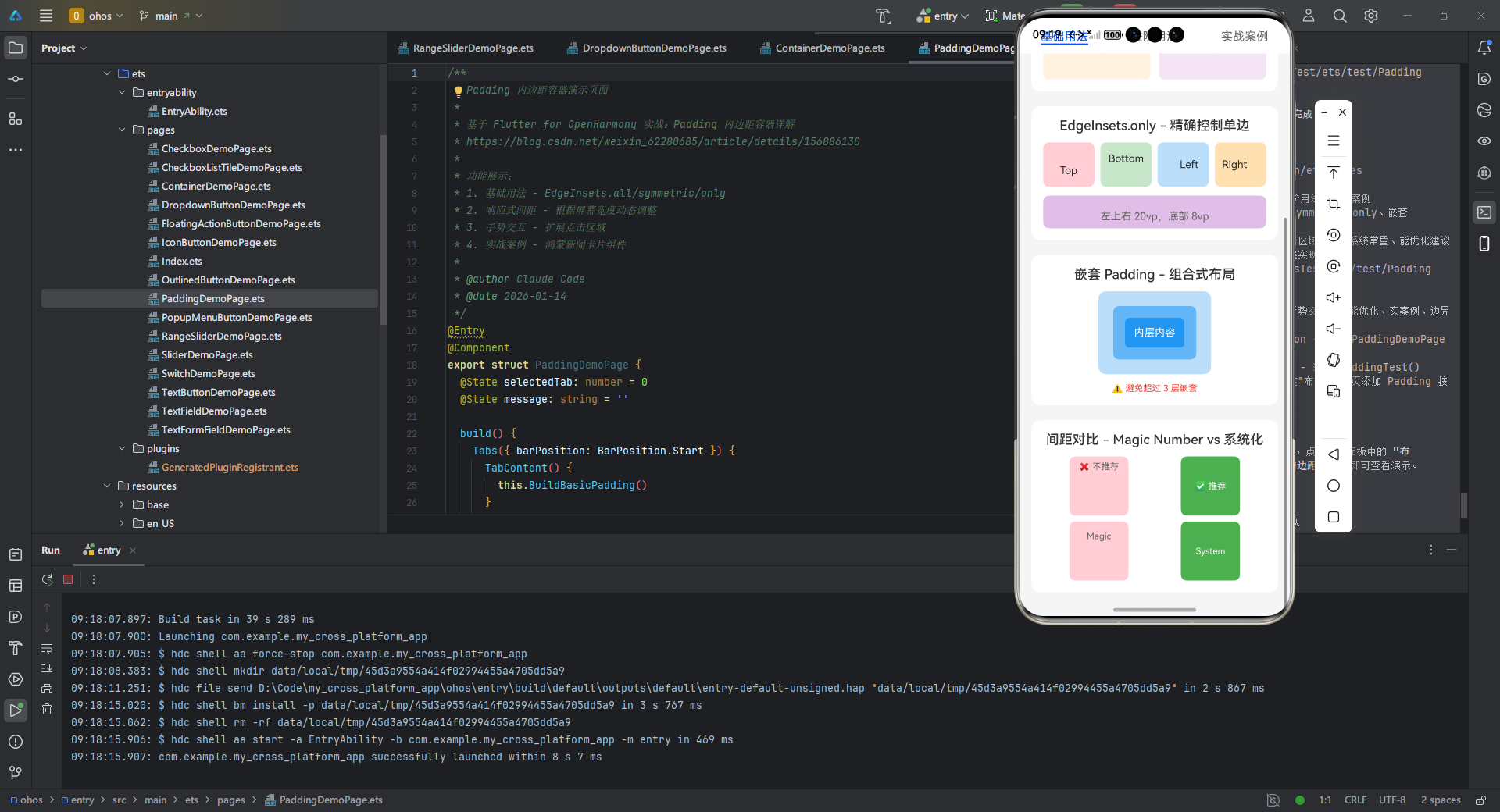
Task: Collapse the ets folder
Action: [107, 73]
